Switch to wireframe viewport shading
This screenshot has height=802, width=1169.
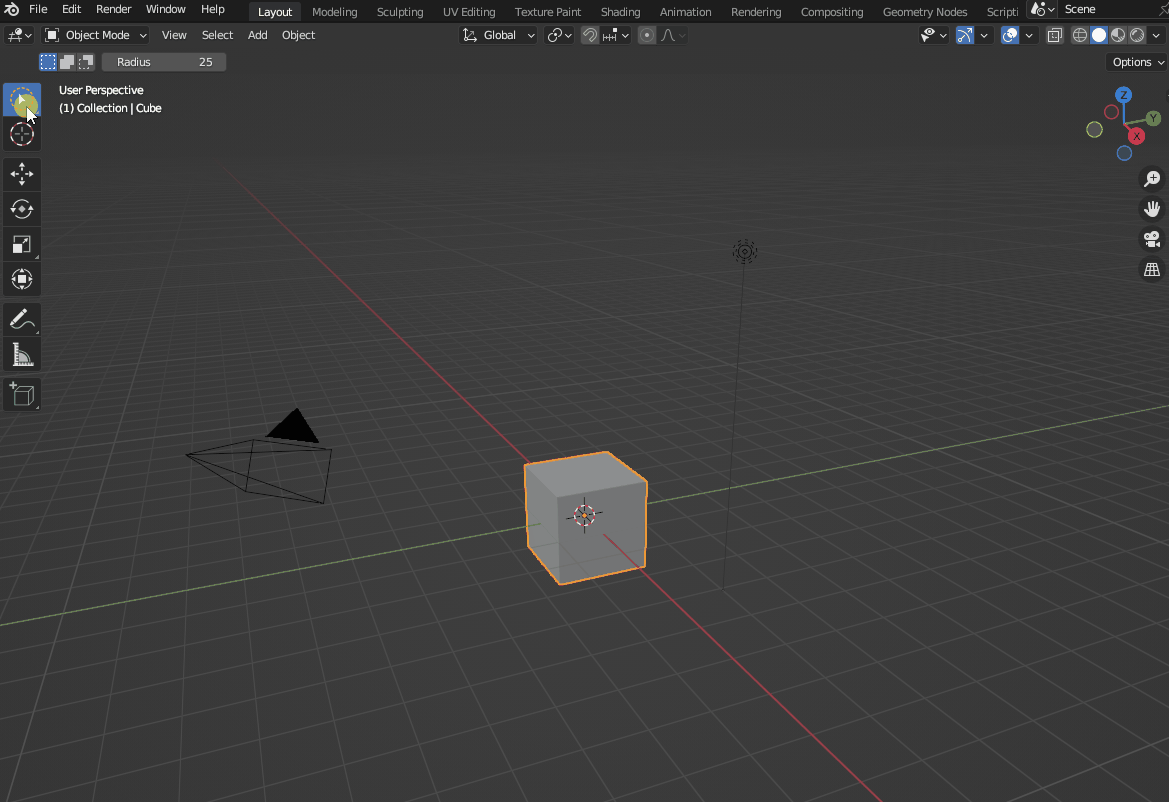1080,35
